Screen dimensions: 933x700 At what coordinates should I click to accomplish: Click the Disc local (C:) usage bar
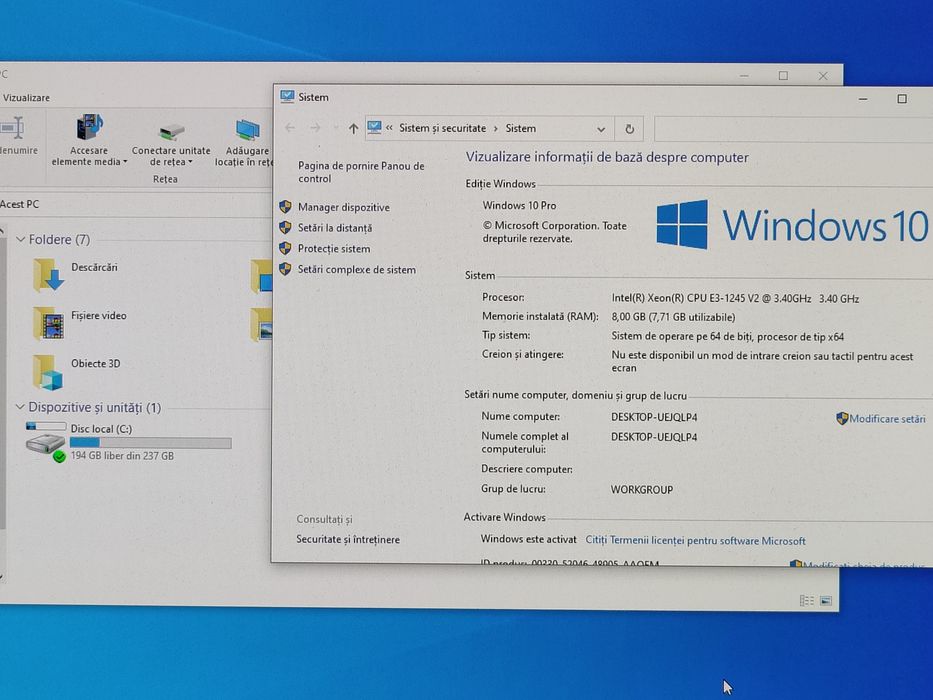(x=151, y=443)
